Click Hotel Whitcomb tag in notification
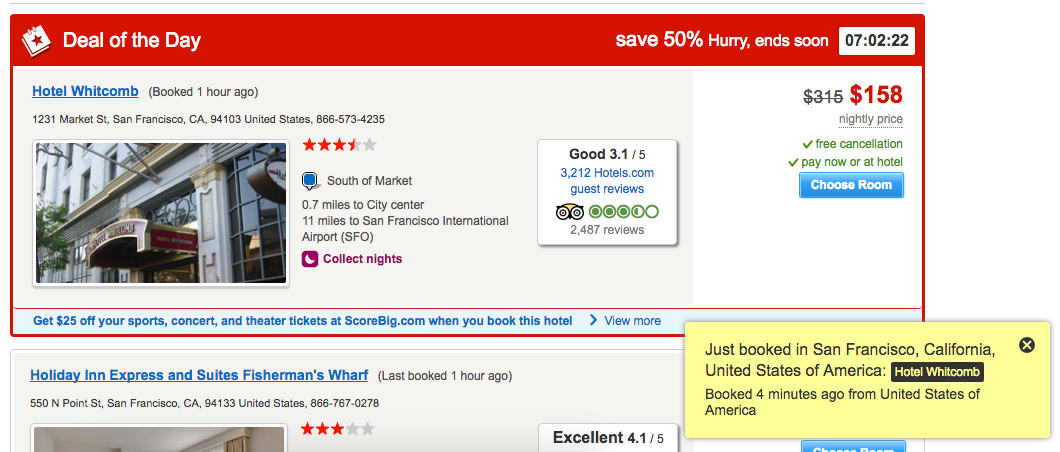 [937, 372]
